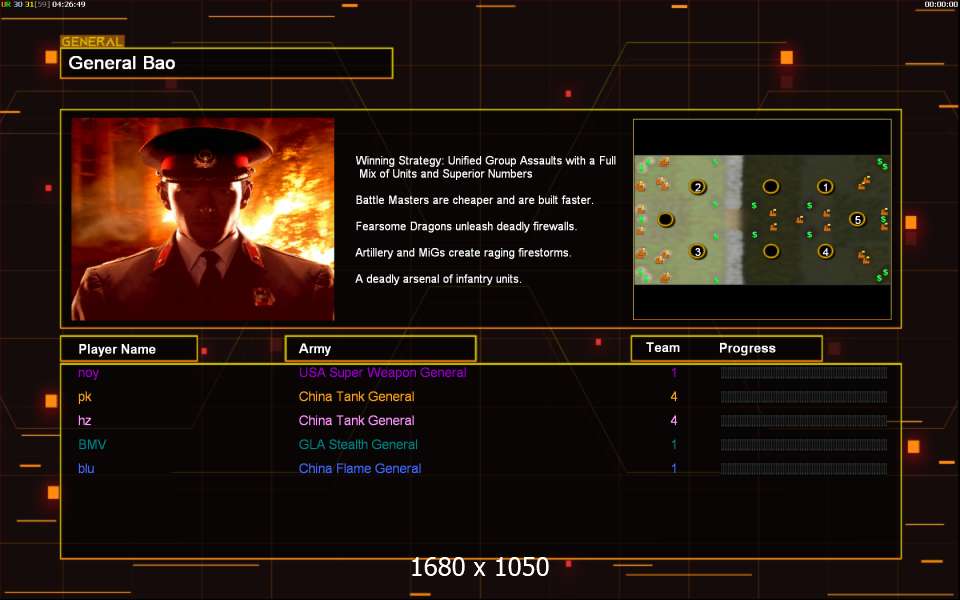Select player name 'BMV'
The width and height of the screenshot is (960, 600).
click(92, 444)
